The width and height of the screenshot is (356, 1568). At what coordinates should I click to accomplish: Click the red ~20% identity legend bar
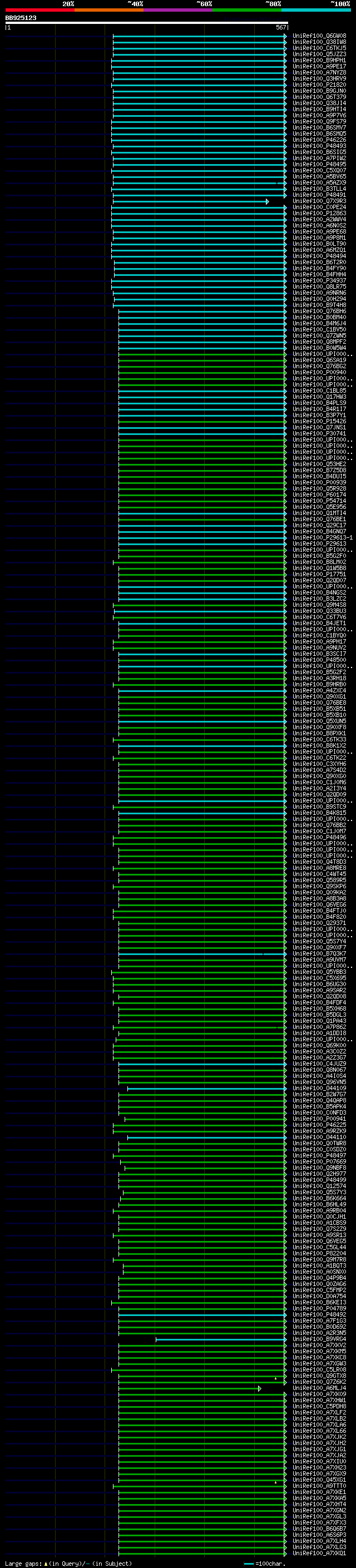click(39, 10)
